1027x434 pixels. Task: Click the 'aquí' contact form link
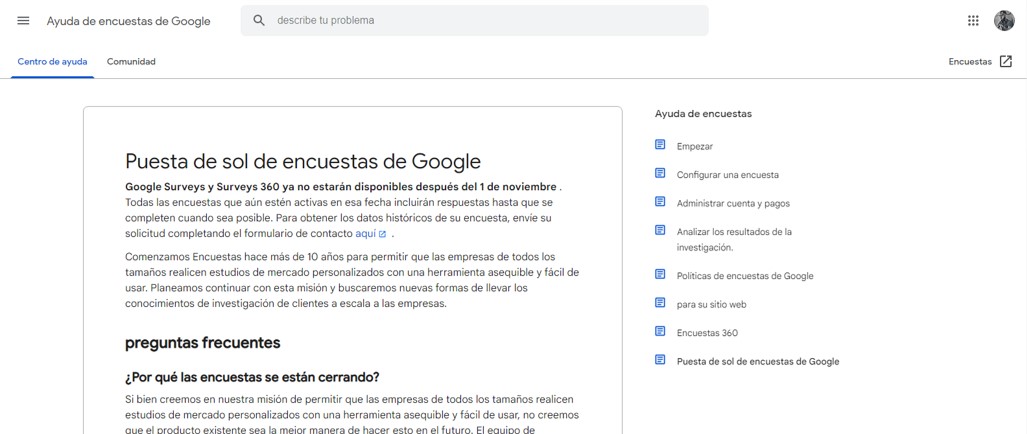pos(365,234)
